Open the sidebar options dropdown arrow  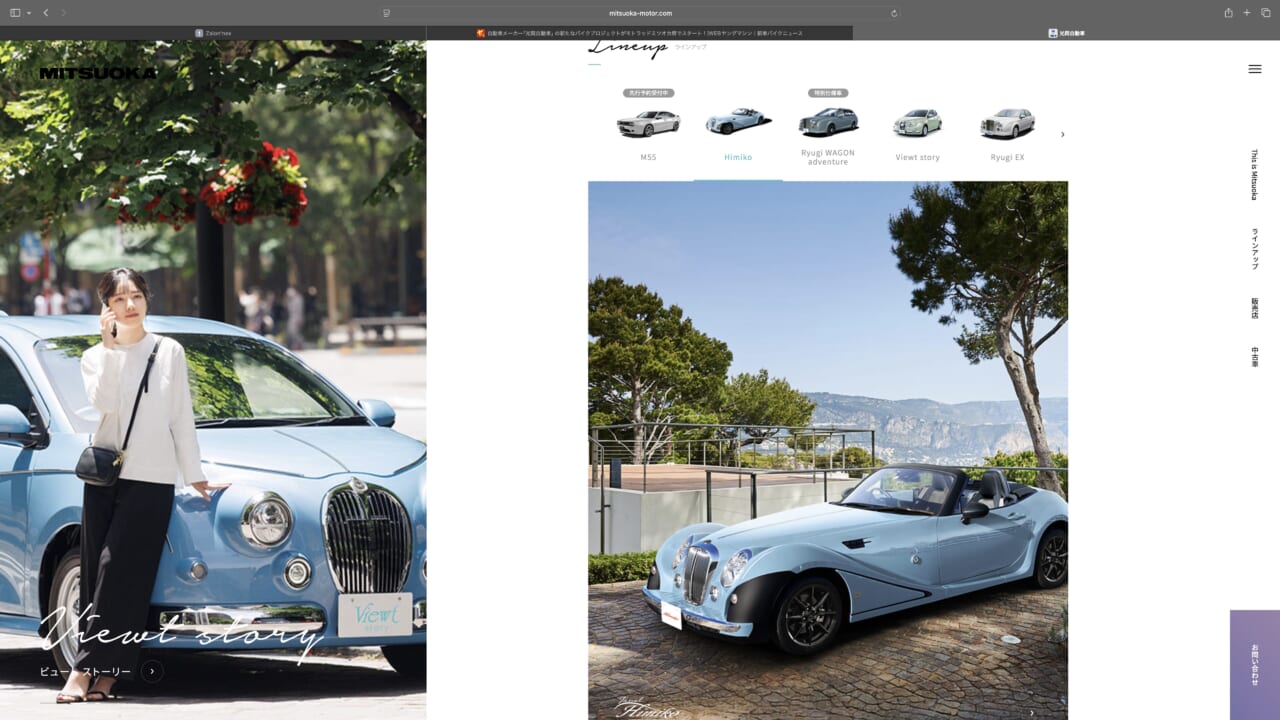click(29, 13)
